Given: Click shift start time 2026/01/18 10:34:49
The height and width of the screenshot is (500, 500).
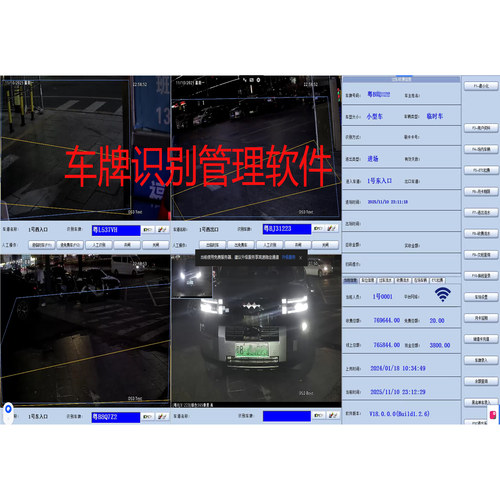Looking at the screenshot, I should (x=398, y=368).
